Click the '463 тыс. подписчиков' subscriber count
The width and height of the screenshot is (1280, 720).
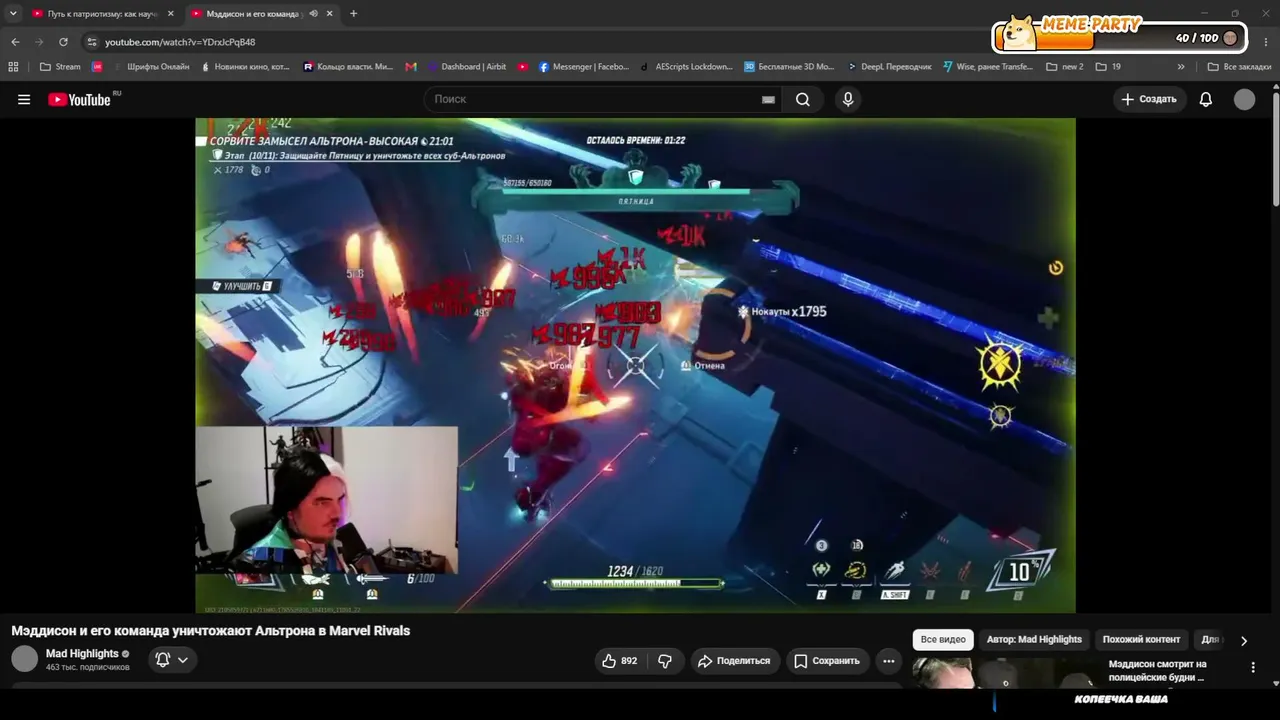[x=88, y=667]
